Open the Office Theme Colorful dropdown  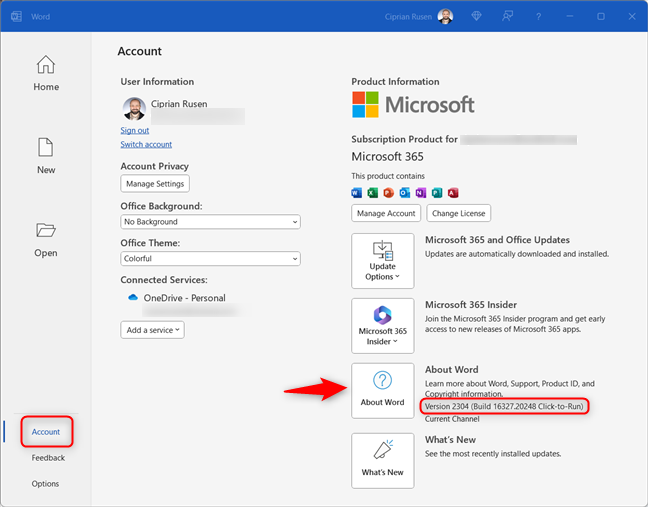click(x=210, y=259)
